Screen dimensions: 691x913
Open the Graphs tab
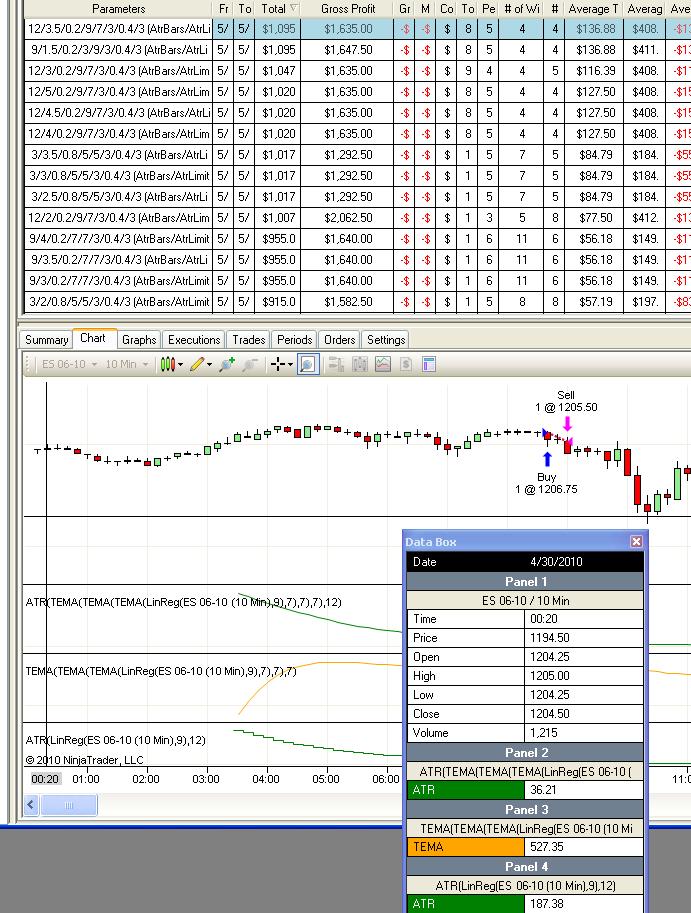(x=139, y=340)
